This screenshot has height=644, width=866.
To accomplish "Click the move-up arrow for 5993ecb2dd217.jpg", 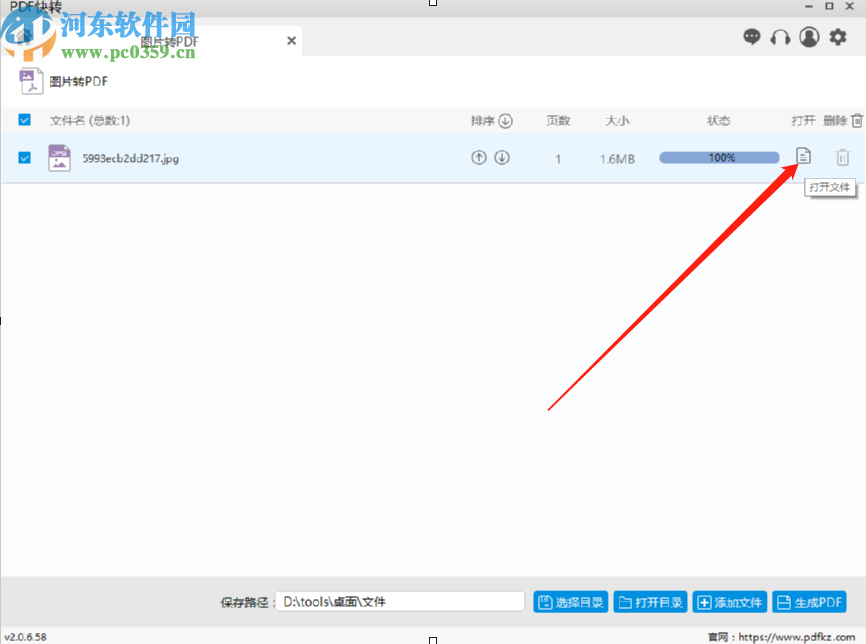I will tap(479, 157).
